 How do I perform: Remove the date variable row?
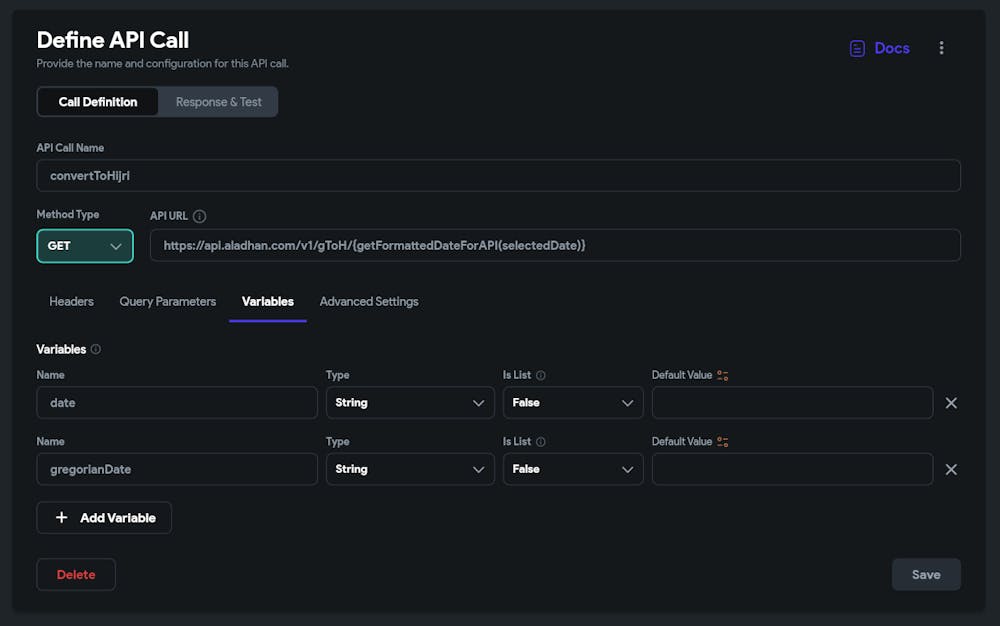951,403
